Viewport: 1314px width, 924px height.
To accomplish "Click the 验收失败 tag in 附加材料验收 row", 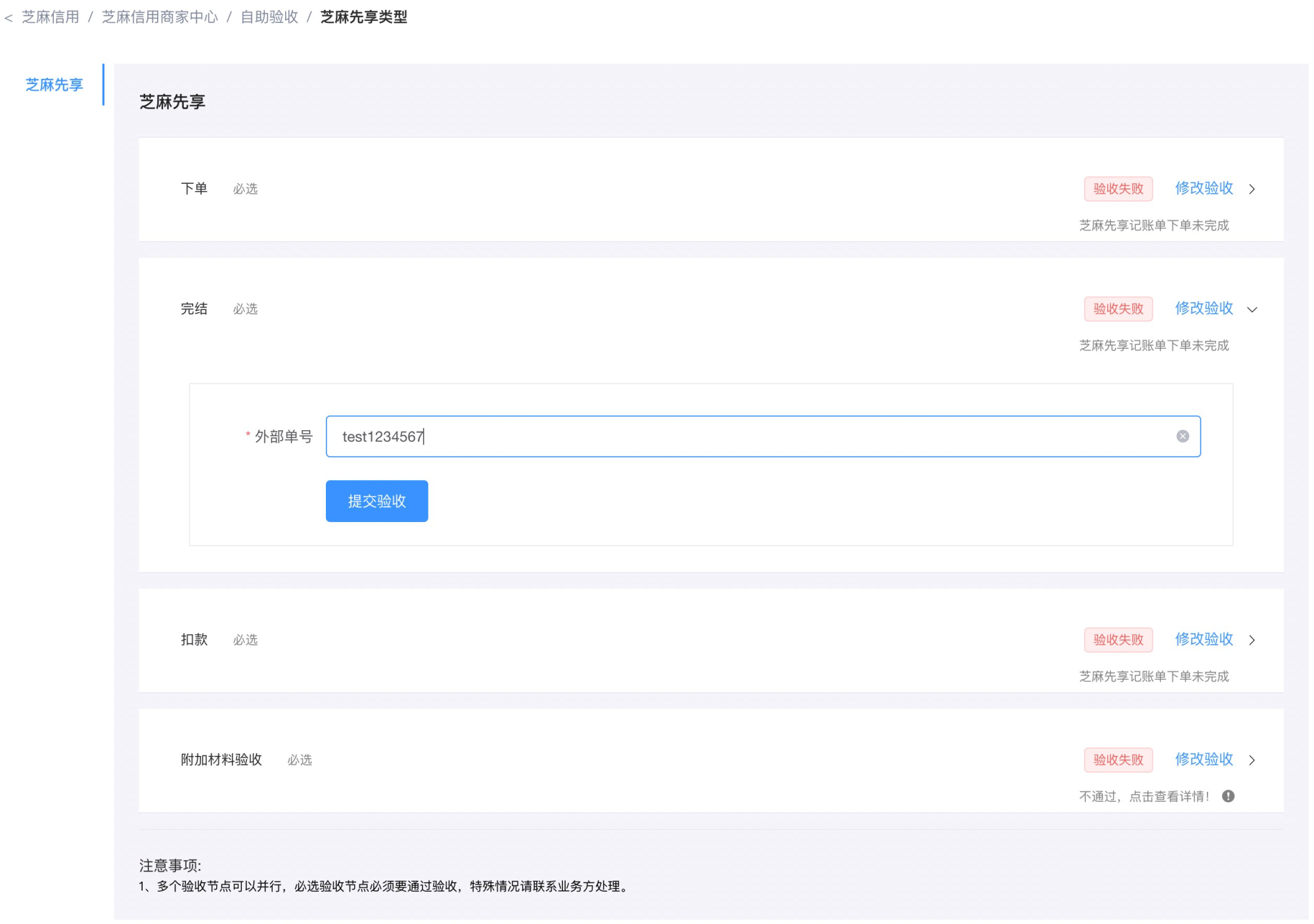I will tap(1118, 760).
